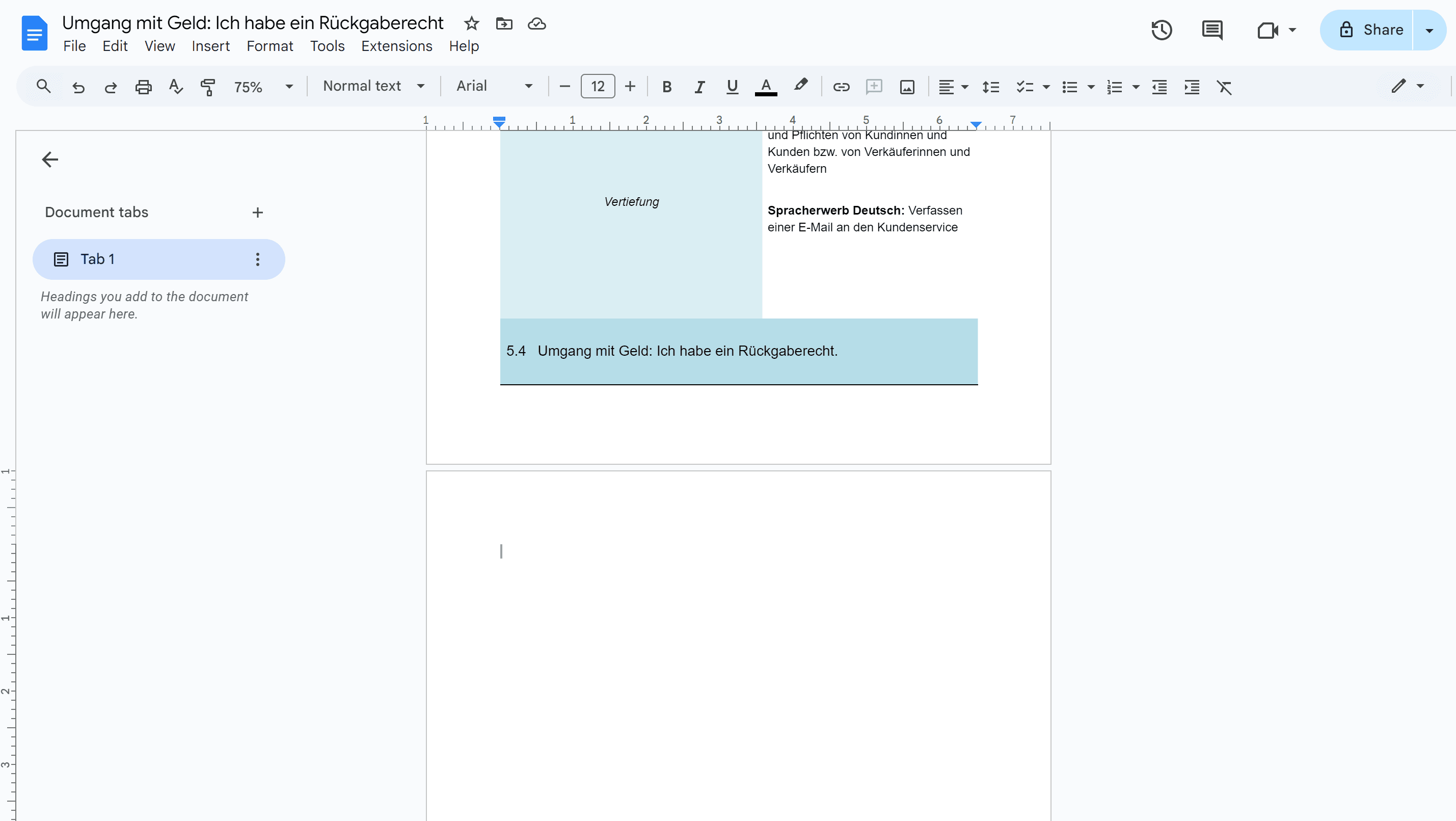
Task: Clear formatting
Action: tap(1224, 87)
